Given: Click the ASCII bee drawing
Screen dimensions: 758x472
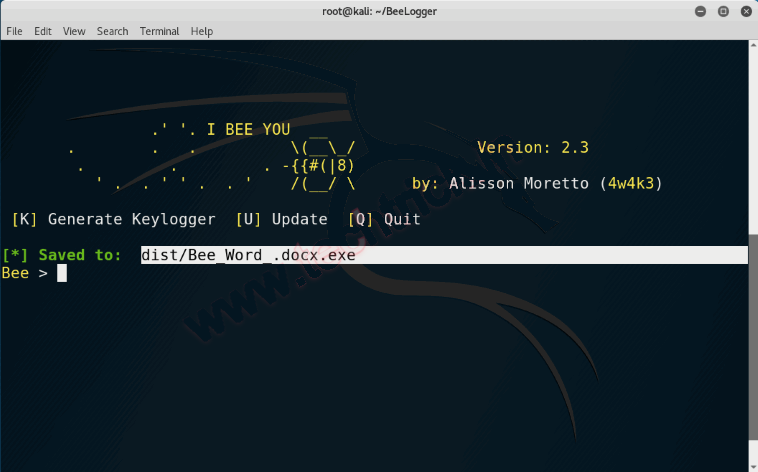Looking at the screenshot, I should (320, 166).
